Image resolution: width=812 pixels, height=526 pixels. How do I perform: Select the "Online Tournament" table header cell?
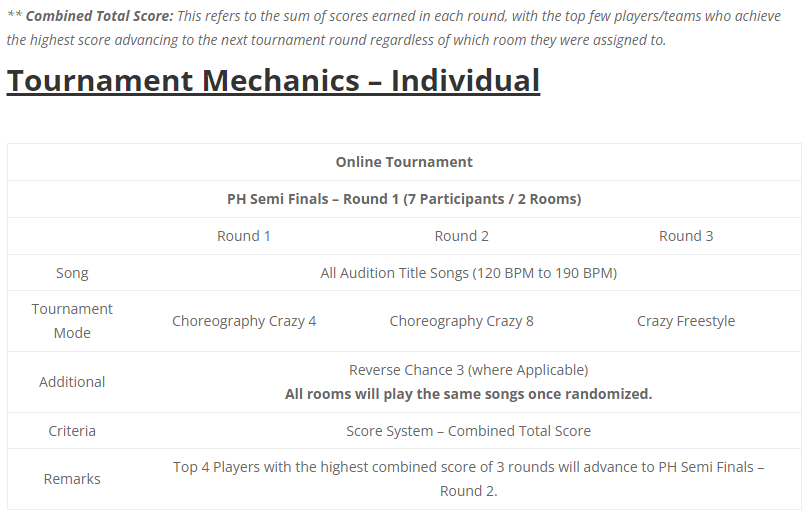point(404,162)
